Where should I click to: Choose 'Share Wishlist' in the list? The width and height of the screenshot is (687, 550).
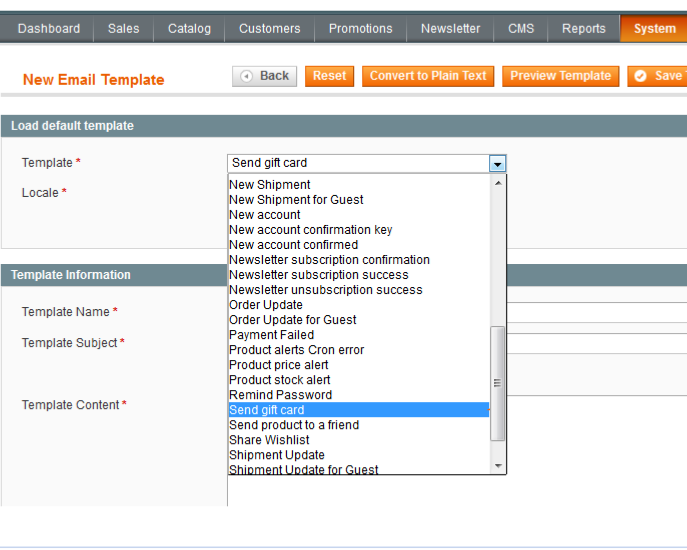(x=269, y=440)
